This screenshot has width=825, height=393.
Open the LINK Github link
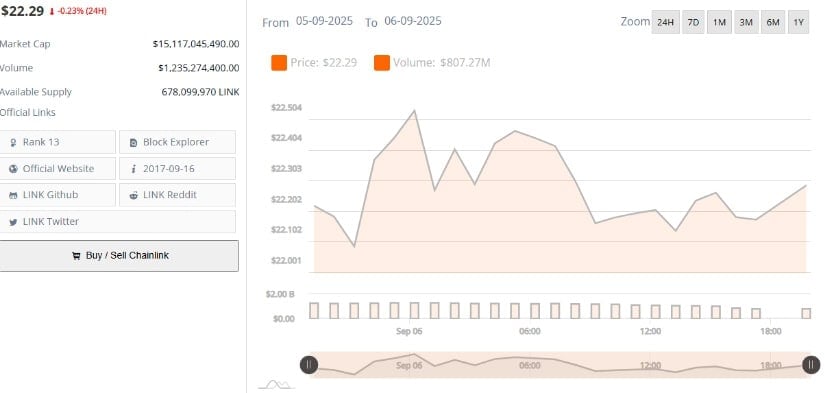[57, 195]
